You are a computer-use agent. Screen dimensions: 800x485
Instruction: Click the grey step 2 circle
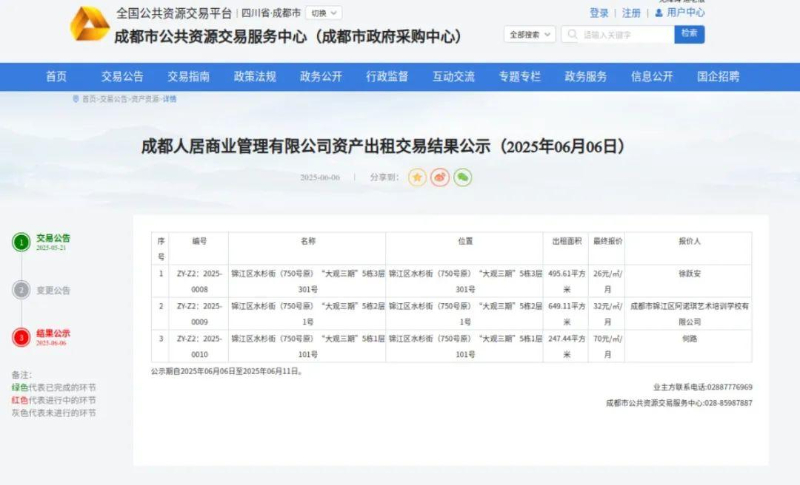21,290
